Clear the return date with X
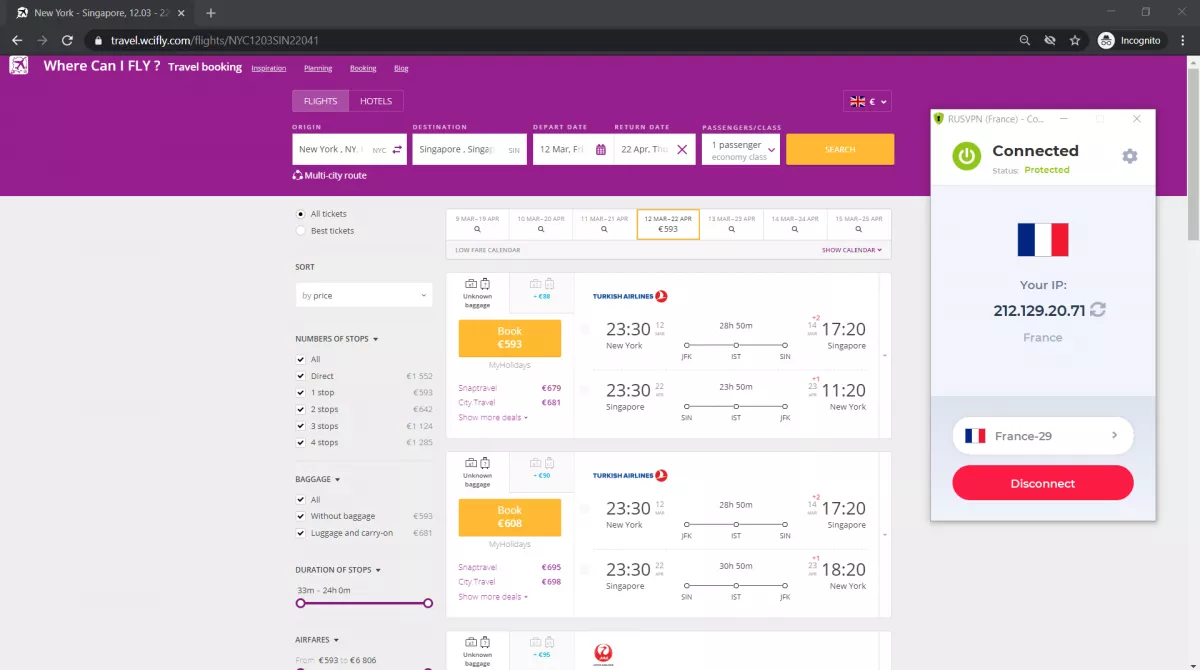Screen dimensions: 1200x670 click(682, 149)
